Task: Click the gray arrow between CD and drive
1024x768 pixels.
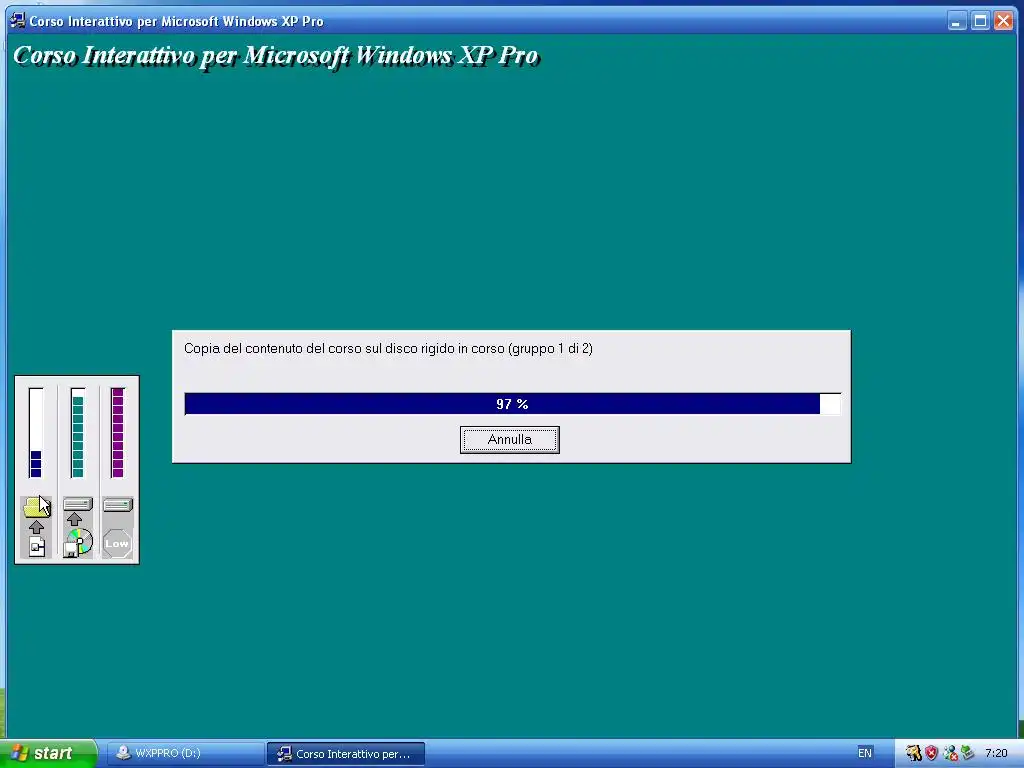Action: click(x=74, y=519)
